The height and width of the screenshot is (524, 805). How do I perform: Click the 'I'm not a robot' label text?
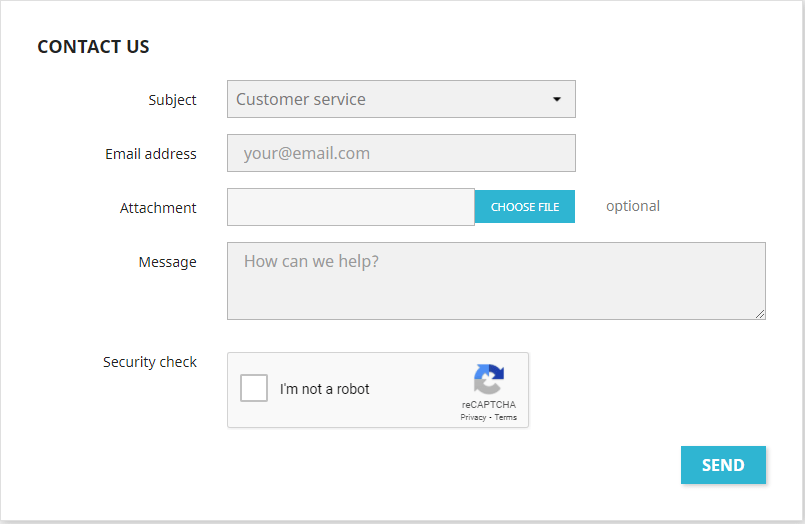click(x=325, y=389)
